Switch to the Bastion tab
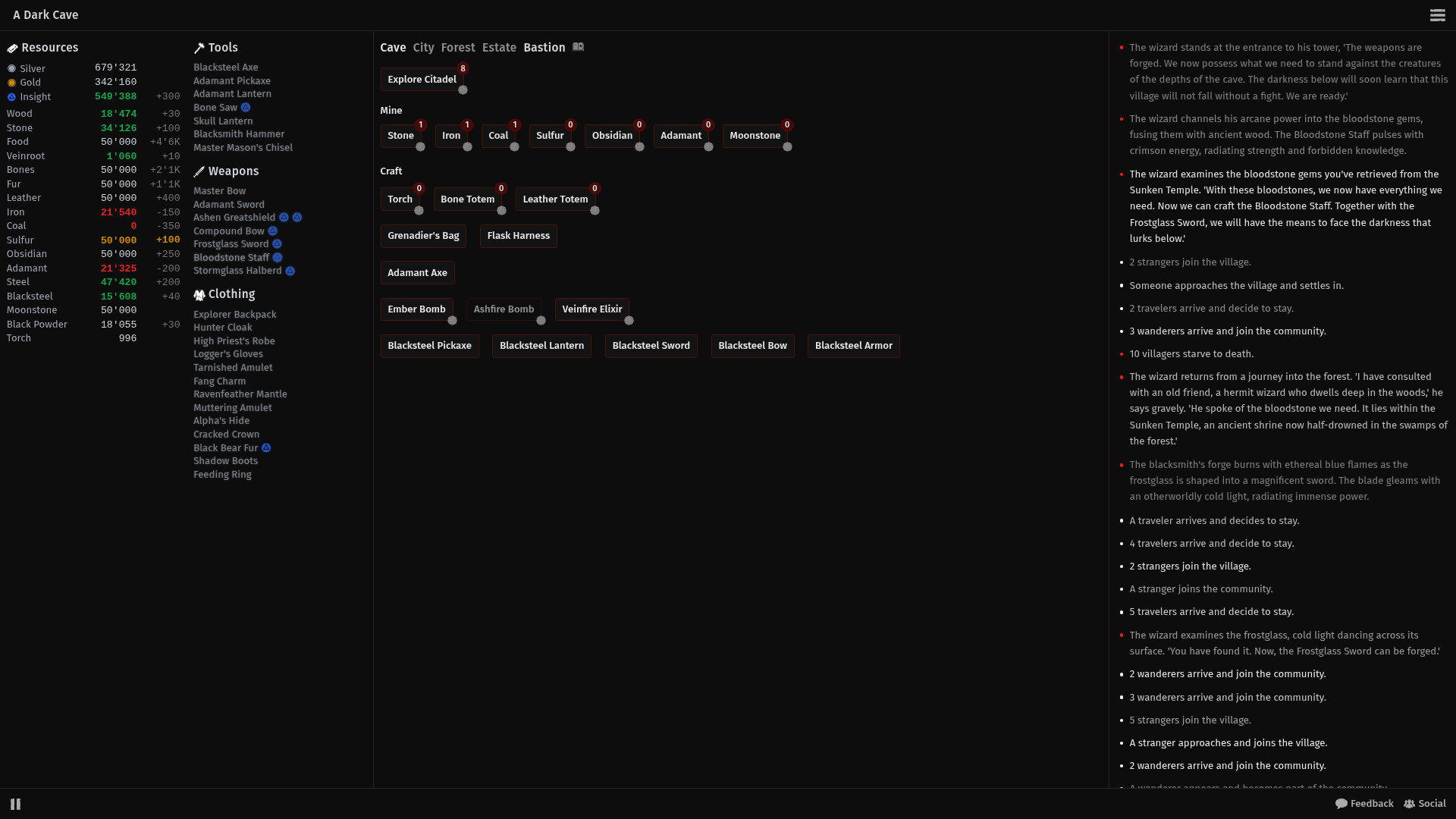 tap(544, 48)
